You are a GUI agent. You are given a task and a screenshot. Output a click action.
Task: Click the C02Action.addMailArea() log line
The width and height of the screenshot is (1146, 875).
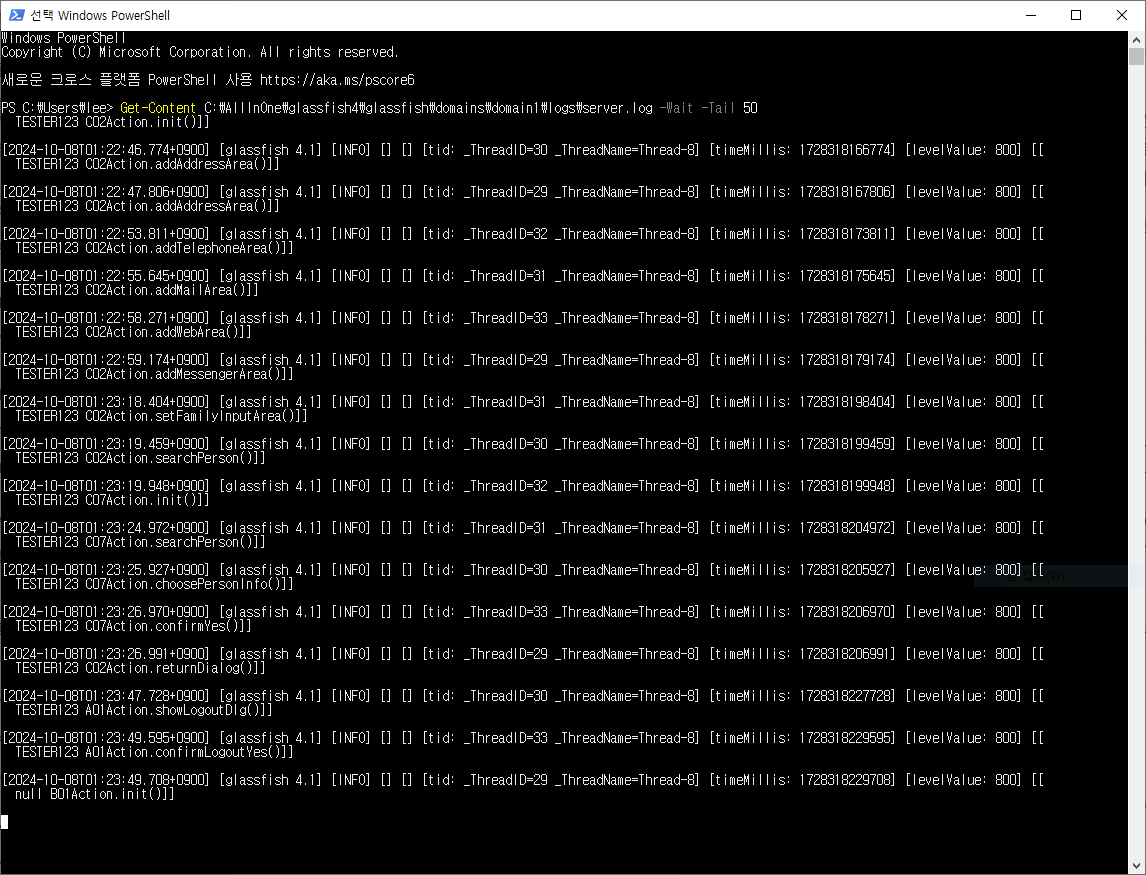[x=137, y=290]
